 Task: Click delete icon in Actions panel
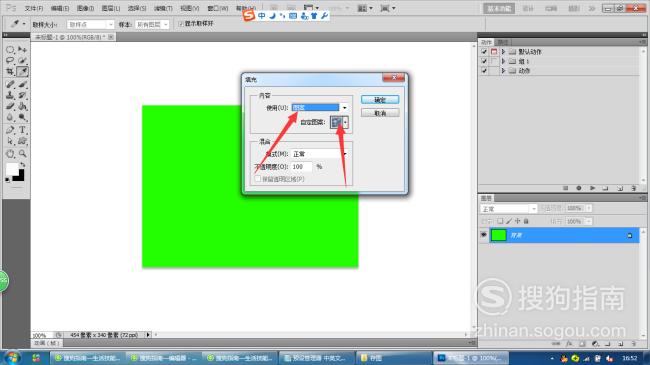coord(634,188)
